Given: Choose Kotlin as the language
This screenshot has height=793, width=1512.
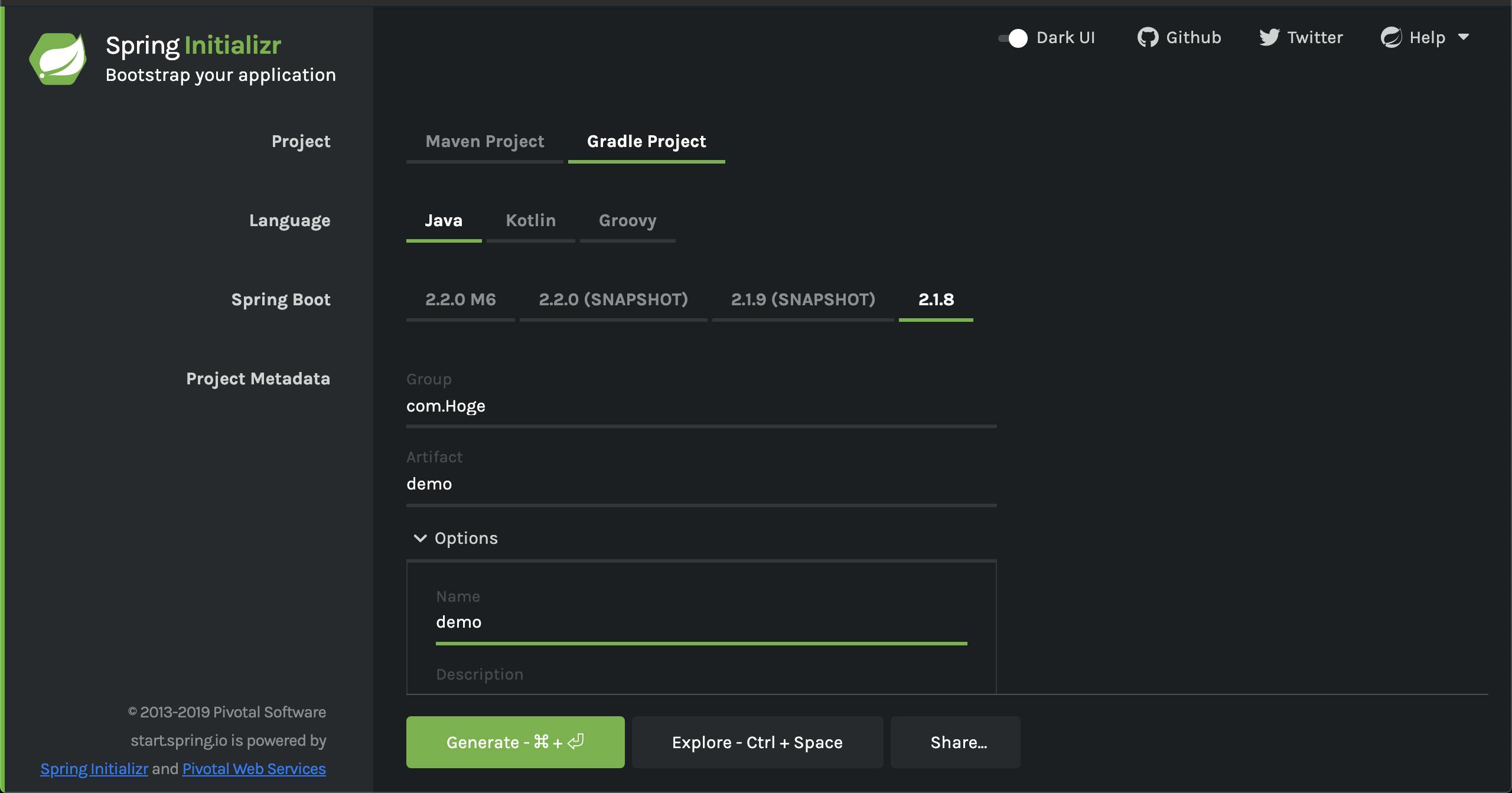Looking at the screenshot, I should click(530, 221).
